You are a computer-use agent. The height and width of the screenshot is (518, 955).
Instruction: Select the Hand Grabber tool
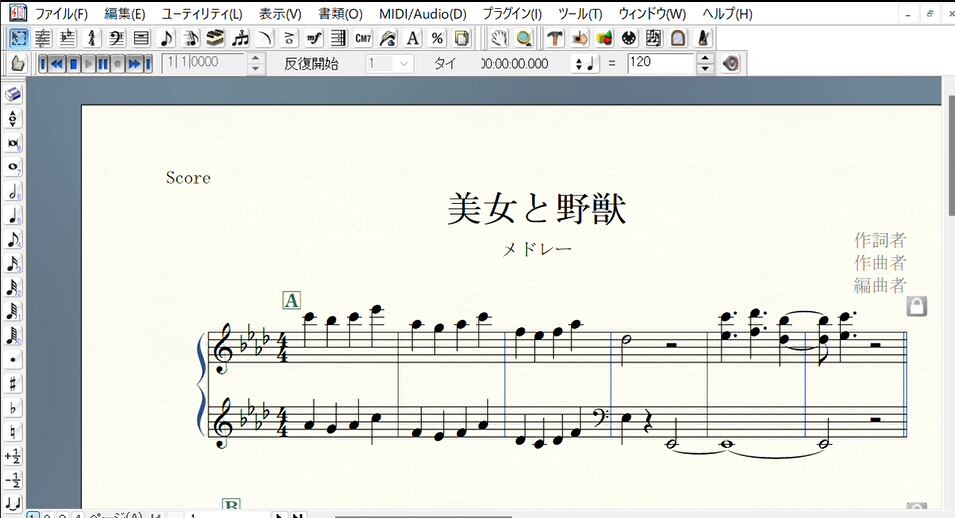click(500, 38)
